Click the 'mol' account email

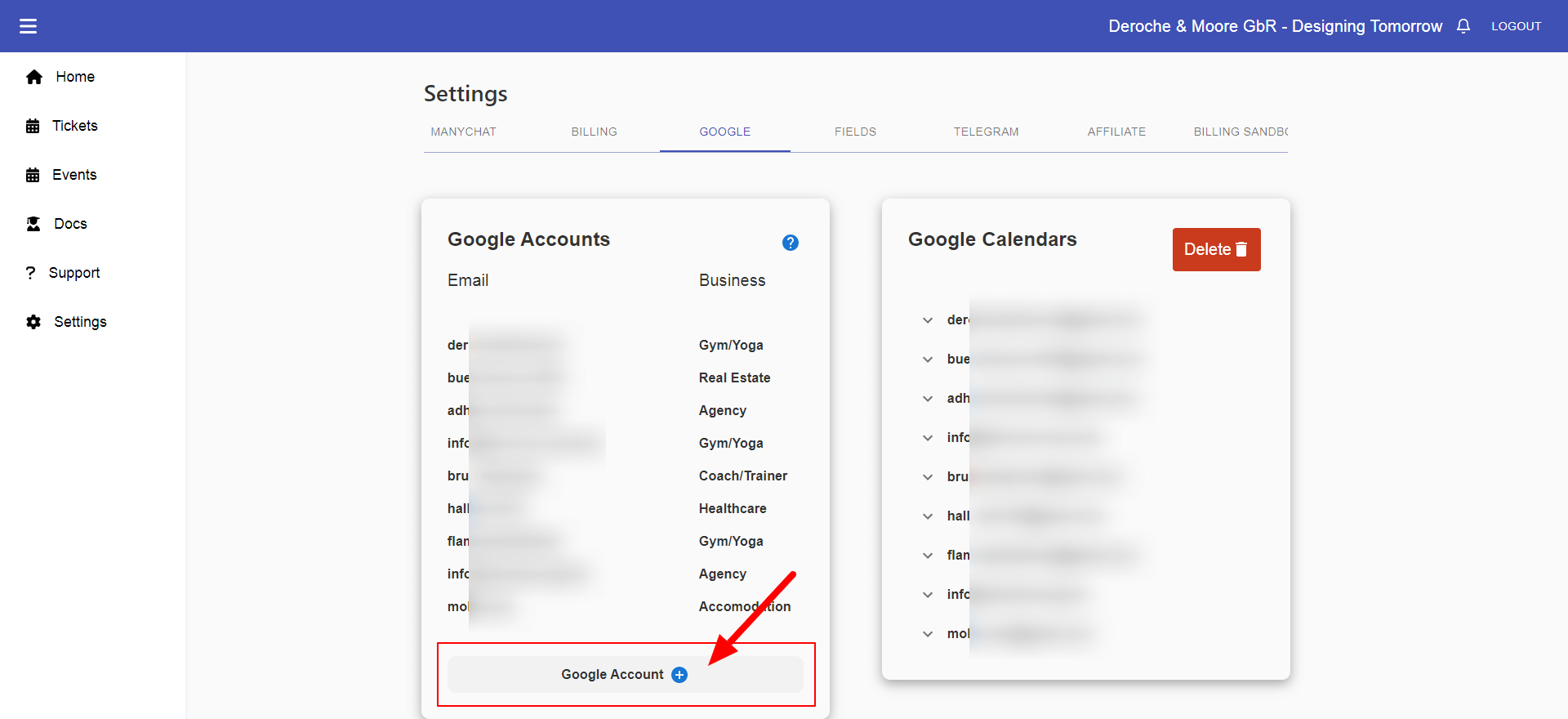(481, 606)
